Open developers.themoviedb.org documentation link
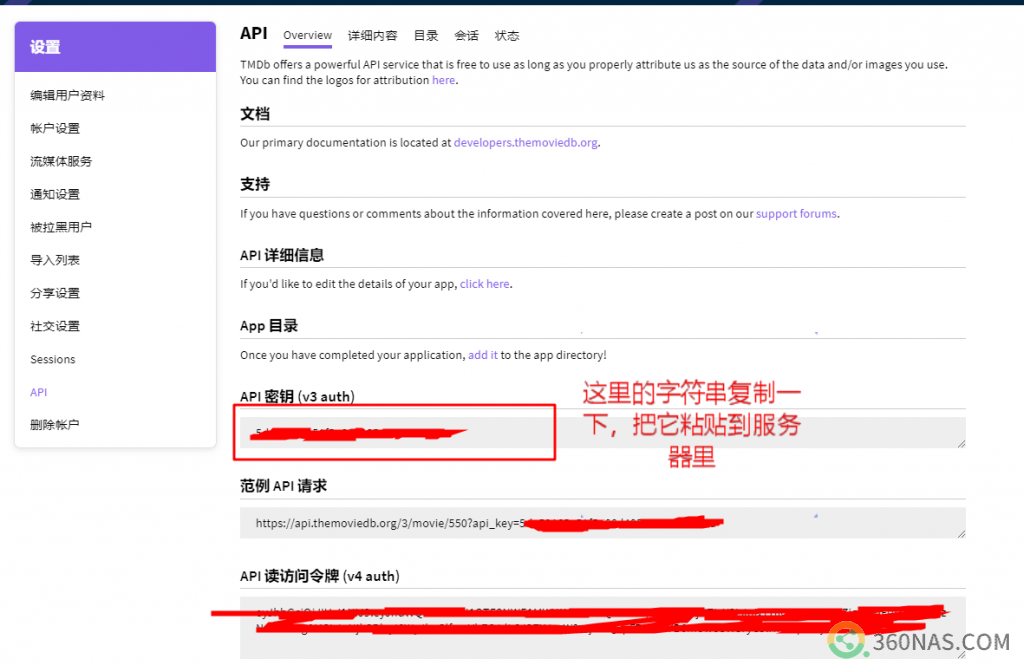 [526, 142]
